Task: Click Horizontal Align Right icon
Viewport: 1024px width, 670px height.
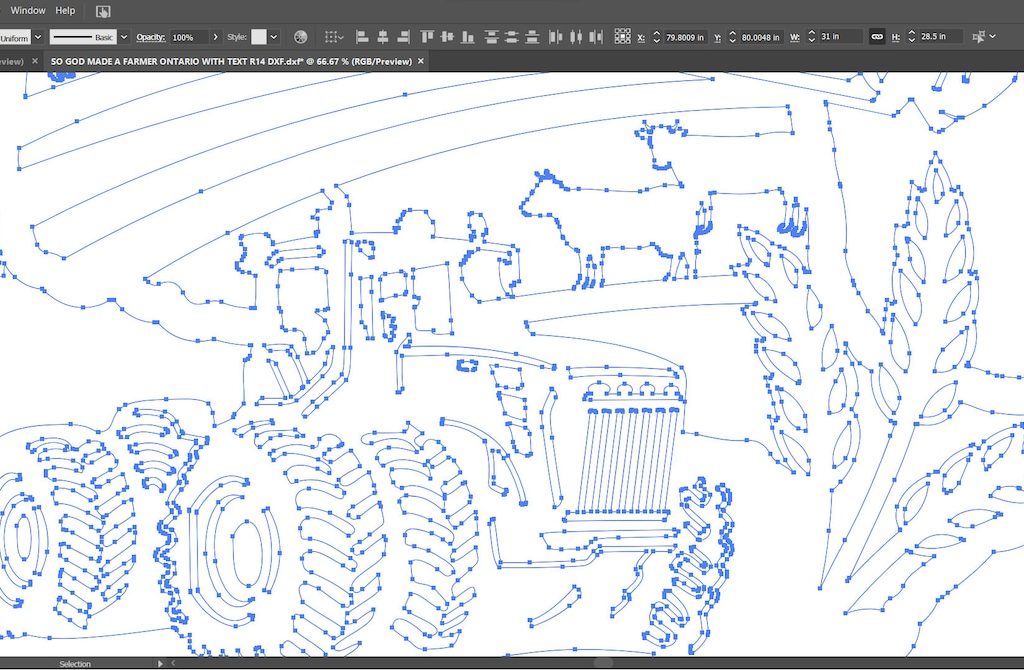Action: (x=403, y=37)
